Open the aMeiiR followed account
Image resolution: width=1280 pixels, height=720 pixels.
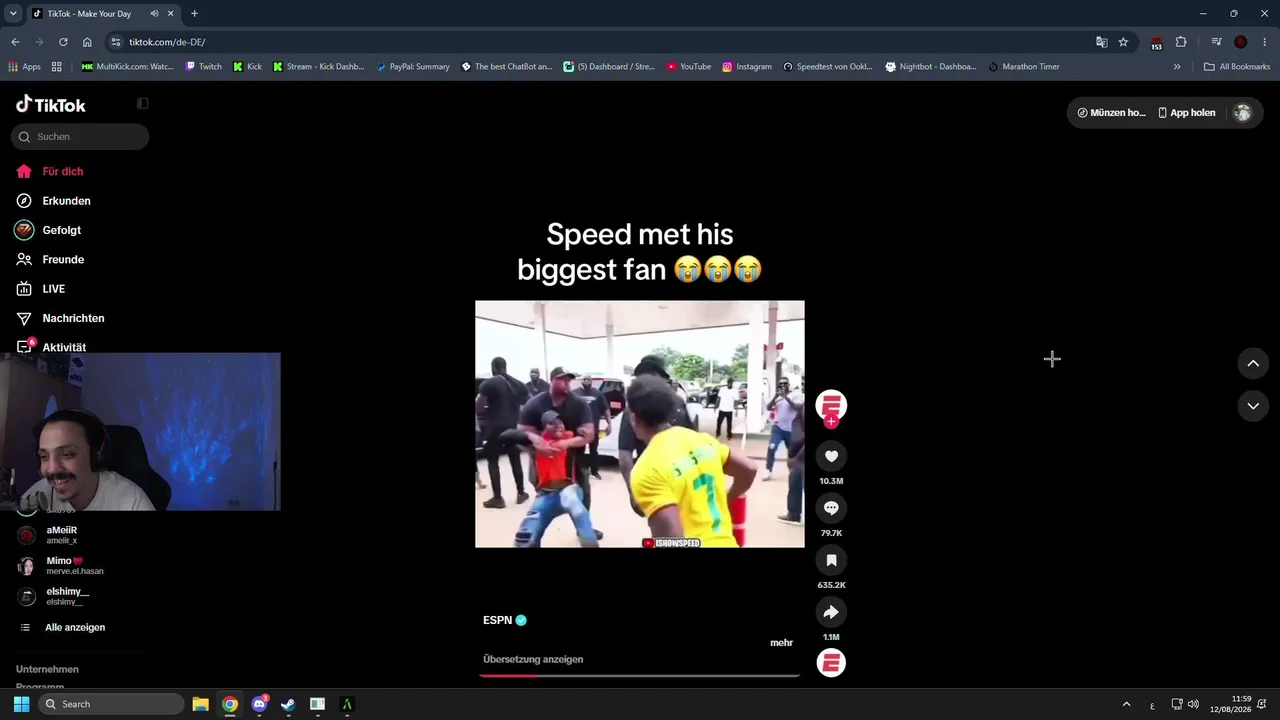click(62, 535)
